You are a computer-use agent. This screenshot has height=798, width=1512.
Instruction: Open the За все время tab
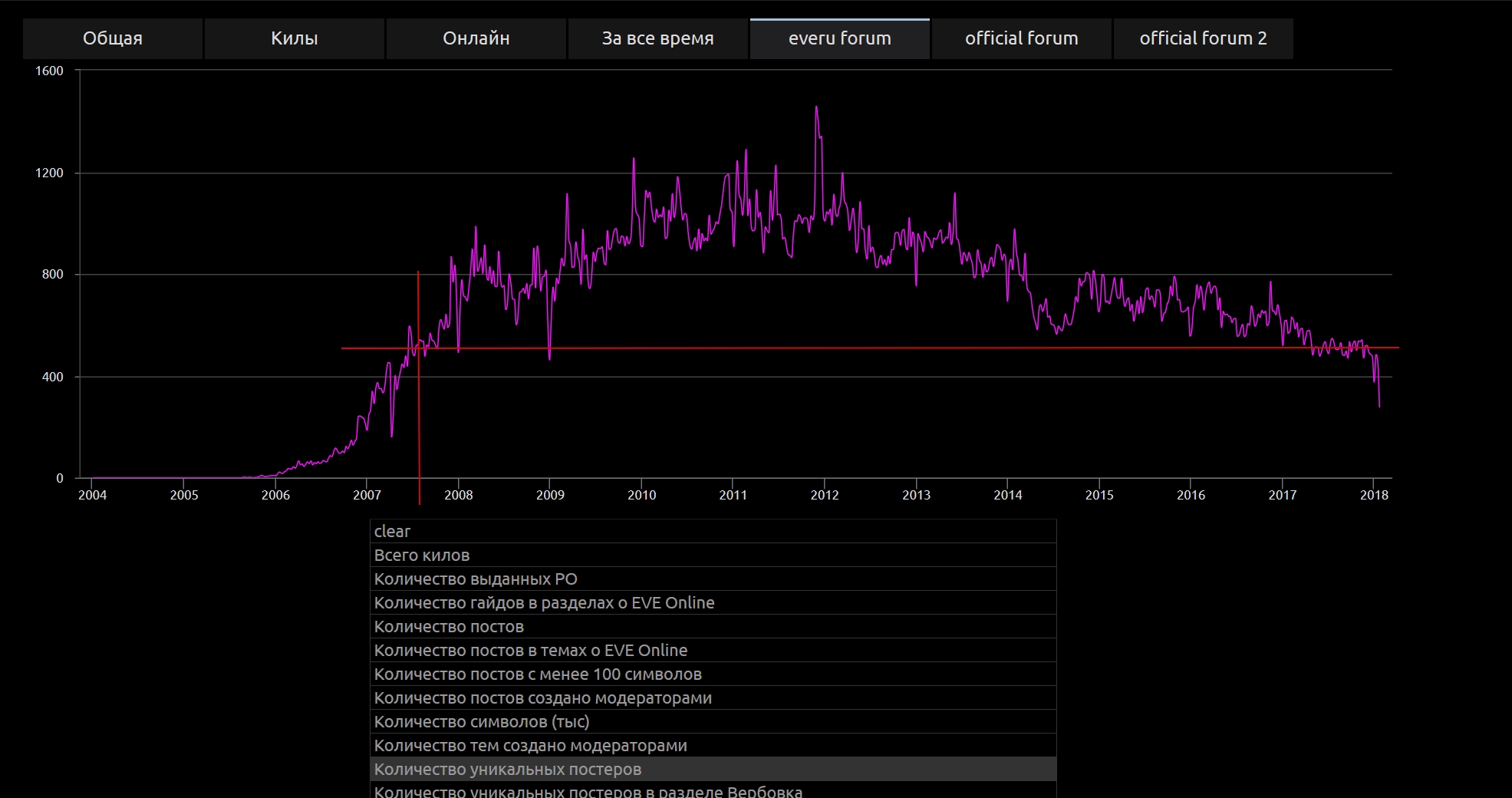[x=658, y=38]
